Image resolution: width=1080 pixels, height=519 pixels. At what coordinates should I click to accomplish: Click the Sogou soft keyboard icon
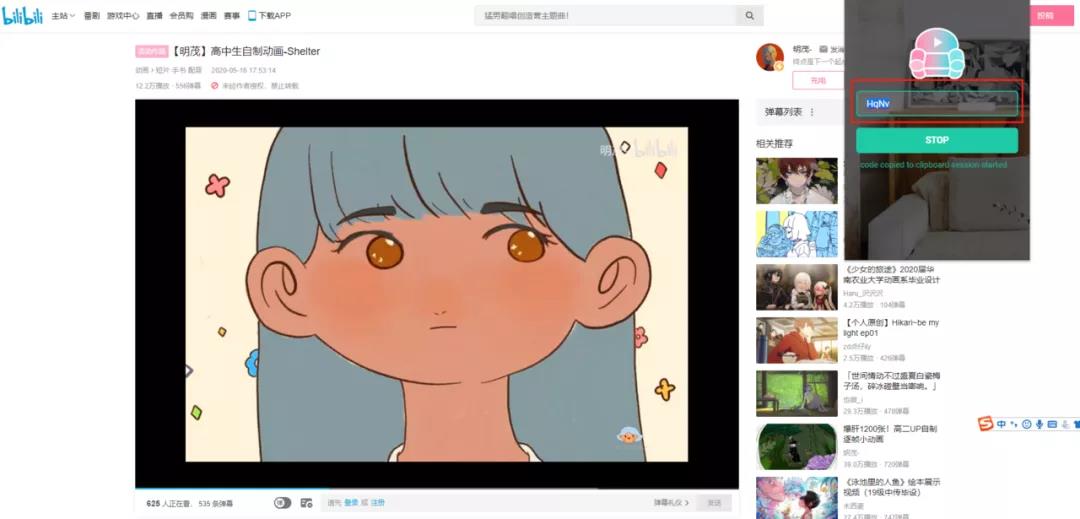click(x=1052, y=424)
